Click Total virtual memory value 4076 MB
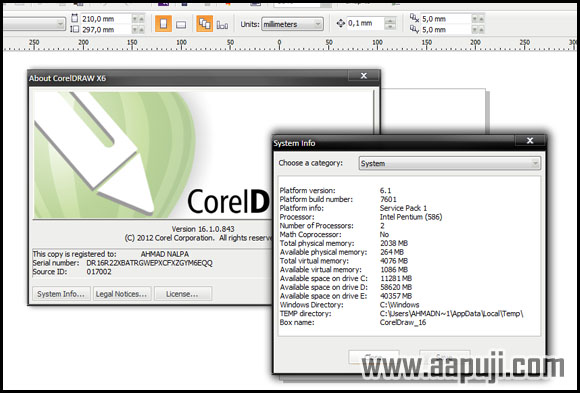This screenshot has width=580, height=393. (x=394, y=261)
